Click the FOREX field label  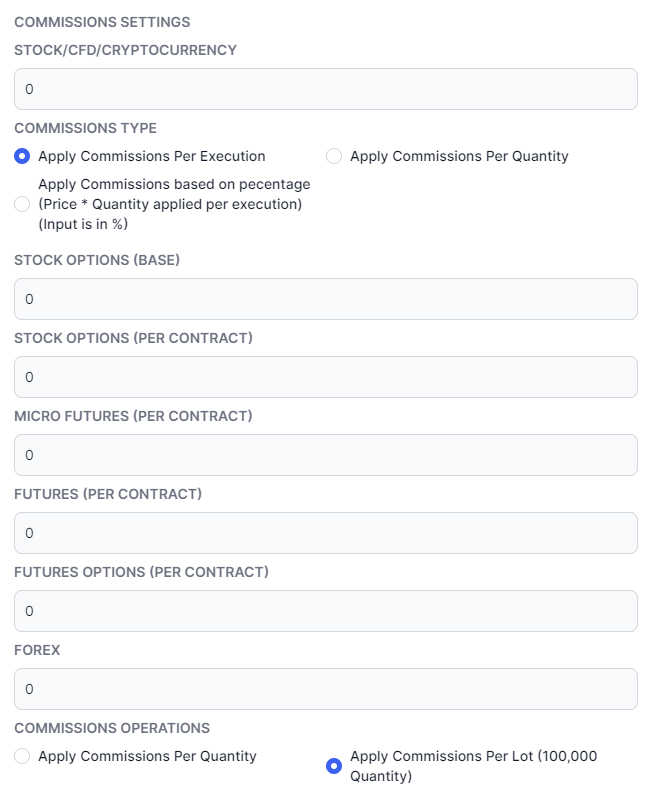[x=37, y=650]
